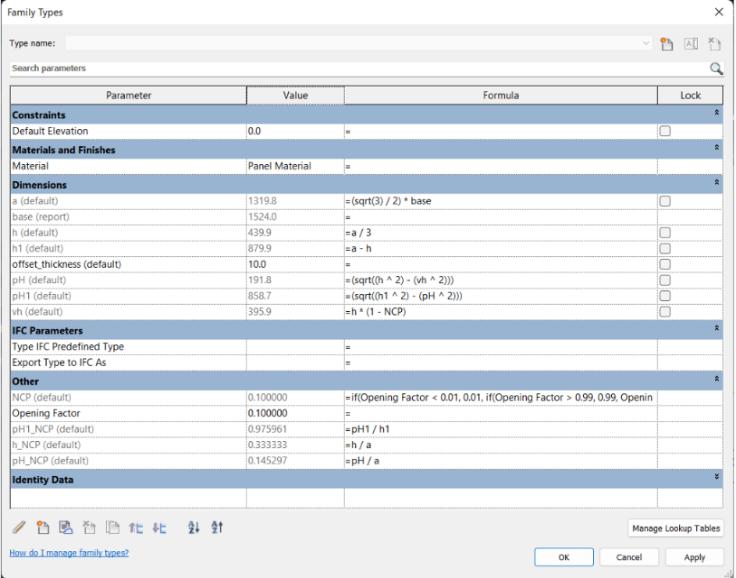Image resolution: width=736 pixels, height=578 pixels.
Task: Sort parameters in ascending order
Action: (x=194, y=527)
